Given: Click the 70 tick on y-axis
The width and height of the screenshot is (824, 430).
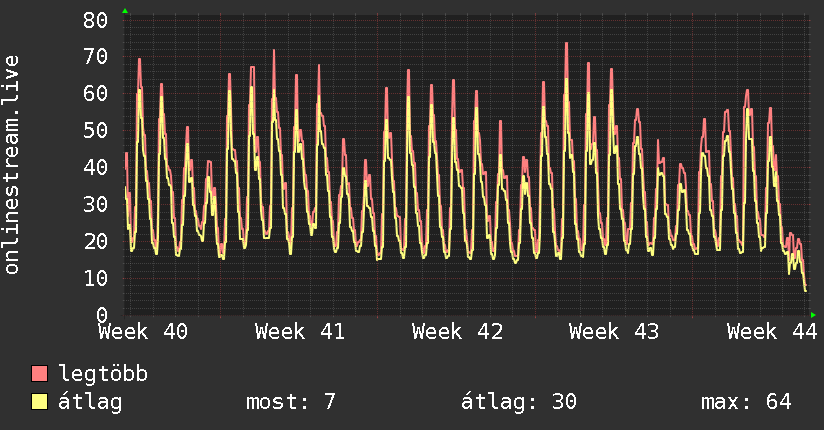Looking at the screenshot, I should click(96, 57).
